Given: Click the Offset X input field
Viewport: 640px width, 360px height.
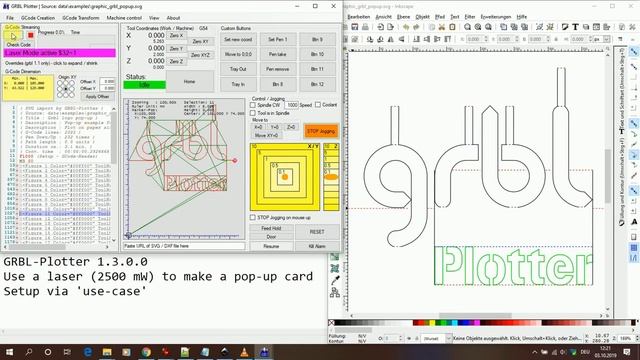Looking at the screenshot, I should (x=107, y=82).
